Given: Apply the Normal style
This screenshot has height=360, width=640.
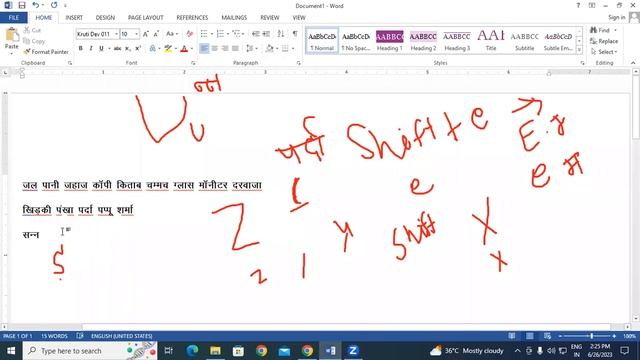Looking at the screenshot, I should coord(322,41).
